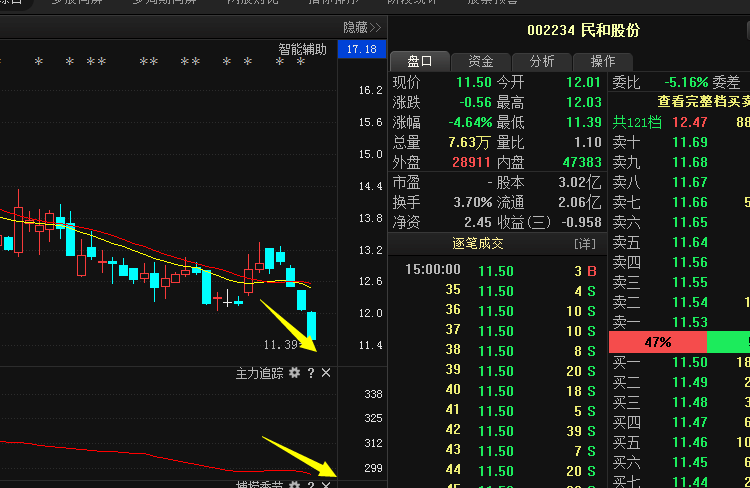This screenshot has height=488, width=750.
Task: Select 卖八 price 11.67
Action: [690, 182]
